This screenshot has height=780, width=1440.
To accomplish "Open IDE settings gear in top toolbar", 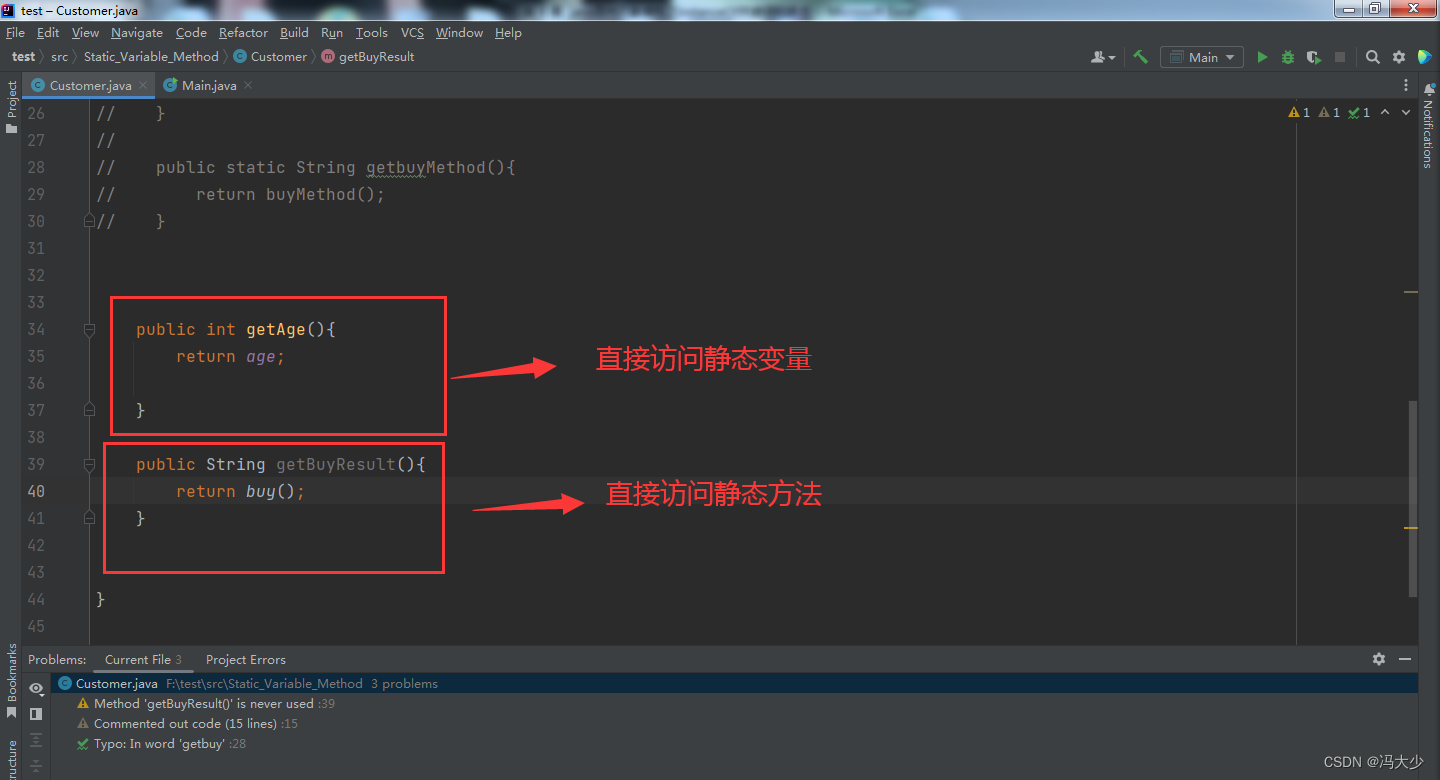I will (1399, 57).
